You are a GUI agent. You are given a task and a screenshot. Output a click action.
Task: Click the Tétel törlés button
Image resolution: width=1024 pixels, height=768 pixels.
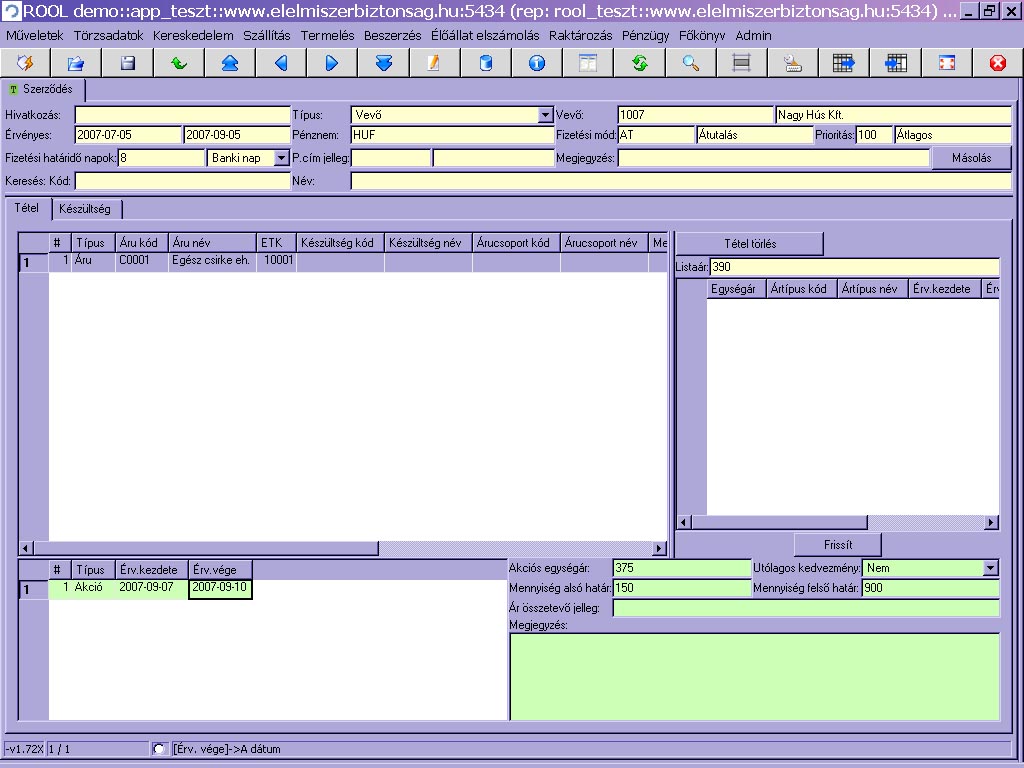[750, 244]
